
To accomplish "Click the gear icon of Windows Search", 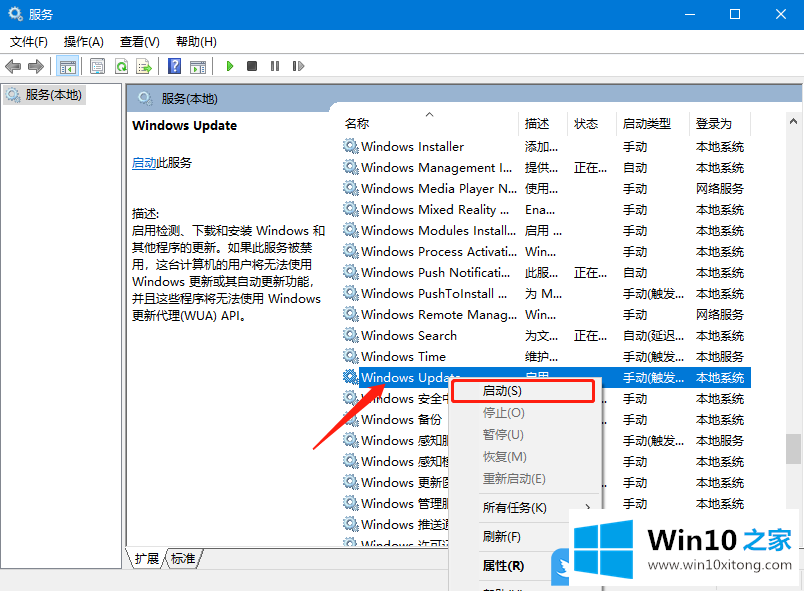I will [x=351, y=336].
